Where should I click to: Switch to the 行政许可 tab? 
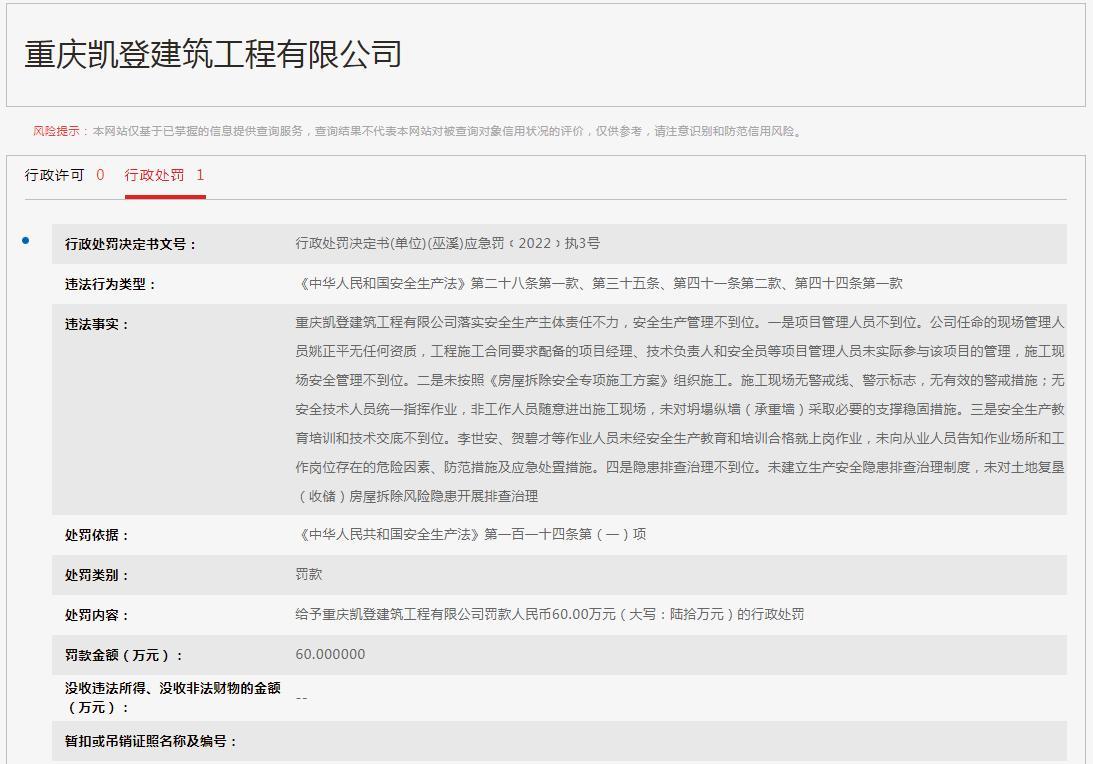(x=54, y=175)
